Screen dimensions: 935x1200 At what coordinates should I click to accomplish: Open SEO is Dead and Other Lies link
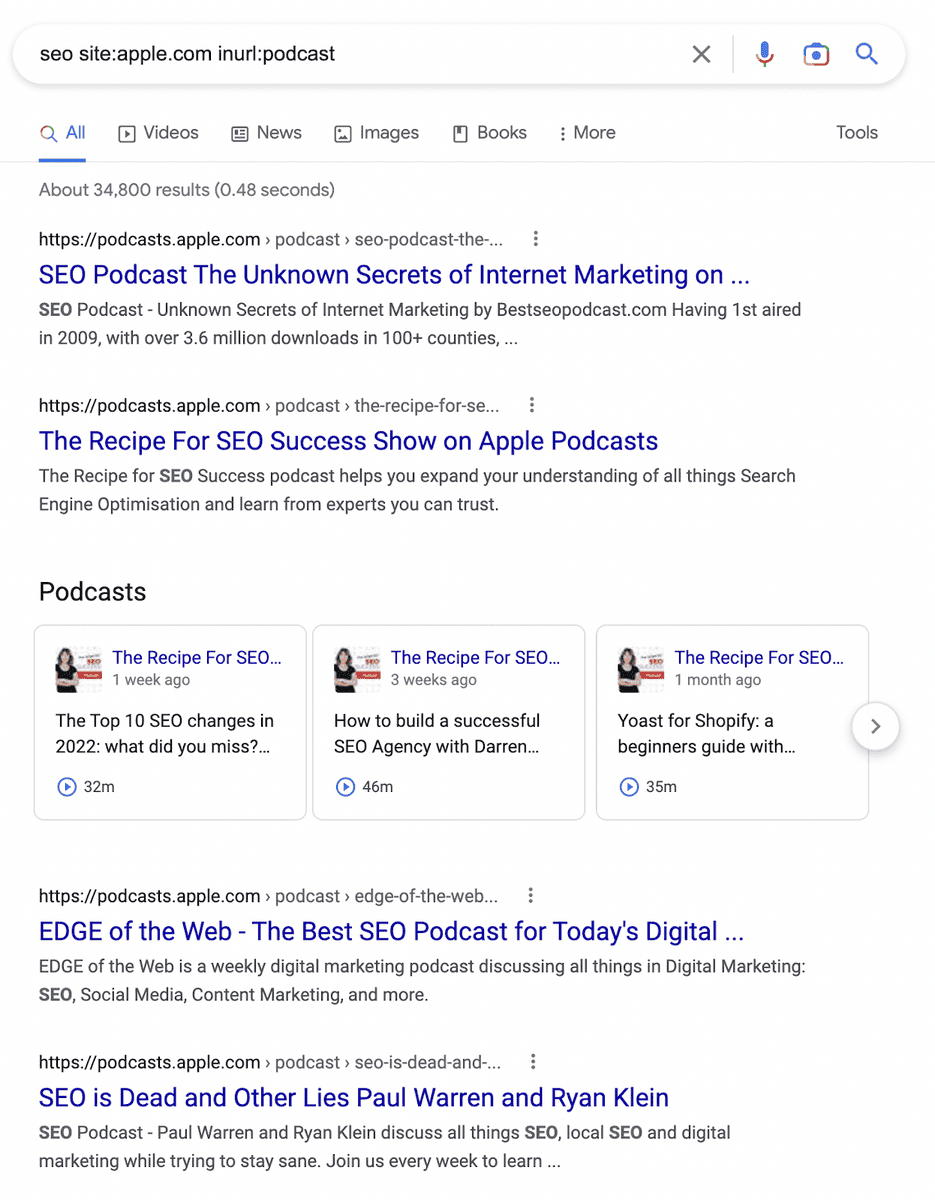pyautogui.click(x=354, y=1097)
